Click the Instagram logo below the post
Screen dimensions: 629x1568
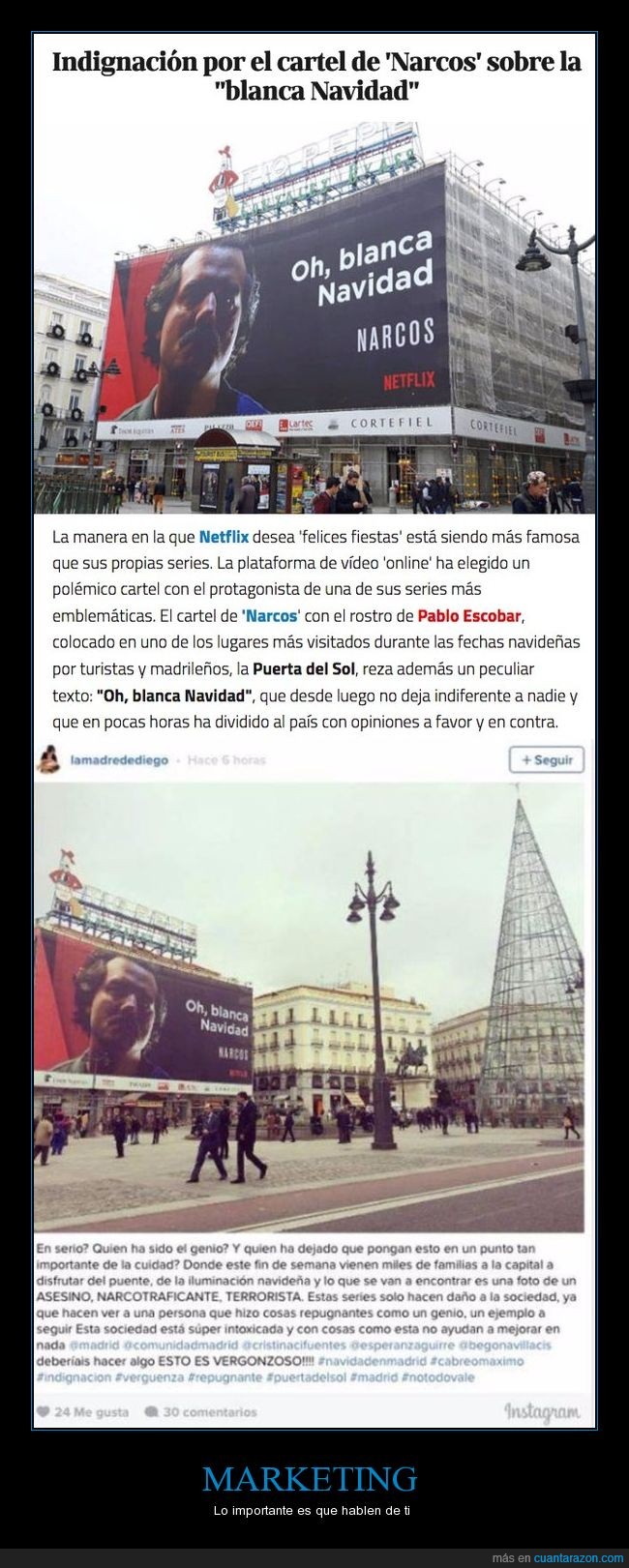point(542,1410)
